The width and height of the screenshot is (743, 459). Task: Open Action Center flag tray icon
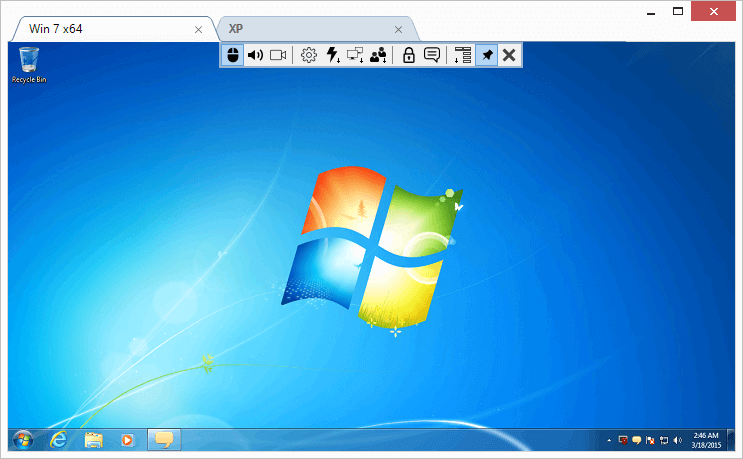point(650,441)
